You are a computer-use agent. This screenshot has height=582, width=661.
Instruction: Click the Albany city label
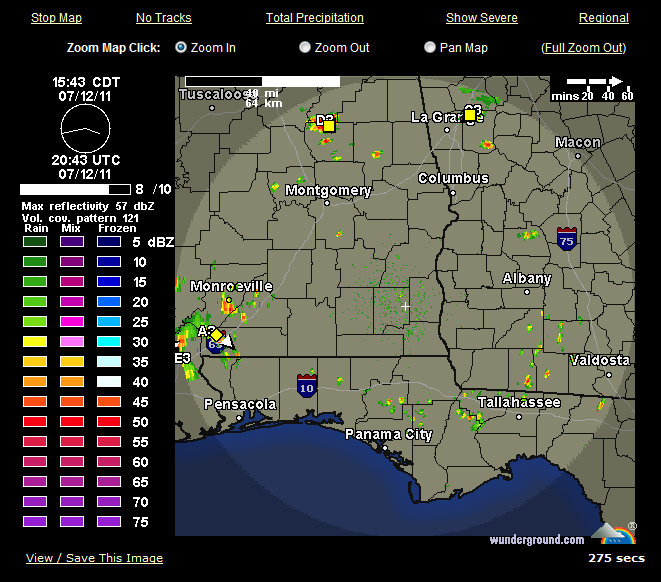tap(527, 279)
